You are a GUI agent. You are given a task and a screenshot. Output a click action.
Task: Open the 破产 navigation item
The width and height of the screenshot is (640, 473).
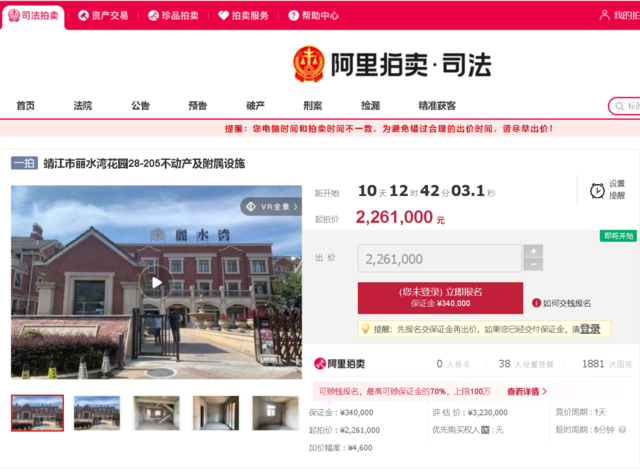[x=256, y=106]
